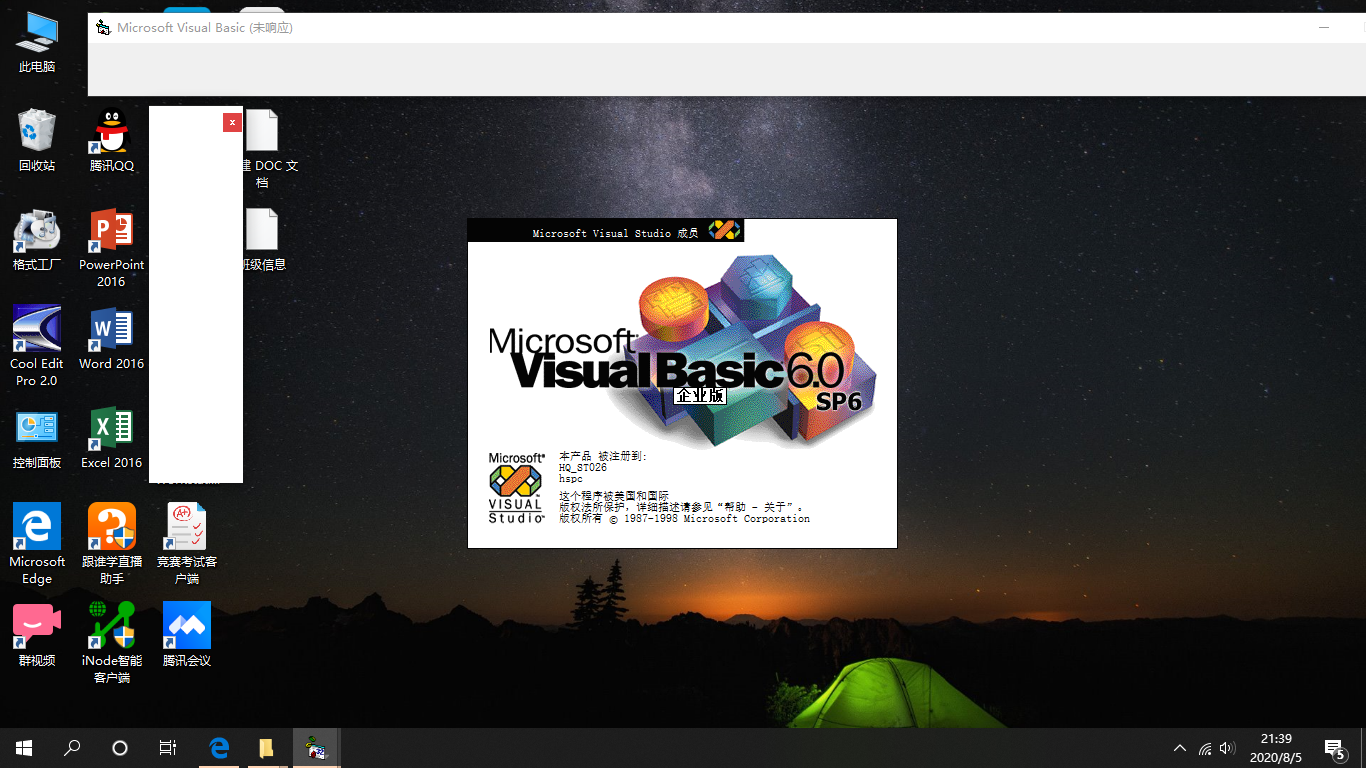The image size is (1366, 768).
Task: Select the 腾讯QQ penguin shortcut
Action: (x=111, y=141)
